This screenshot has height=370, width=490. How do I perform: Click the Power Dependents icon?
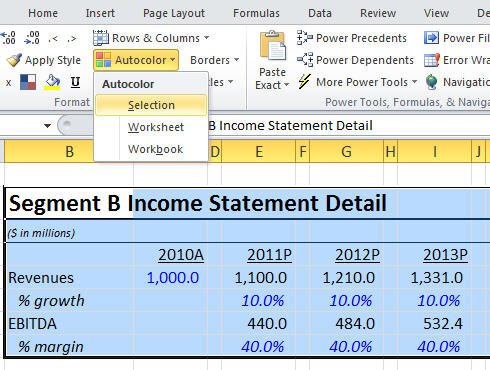click(x=305, y=60)
